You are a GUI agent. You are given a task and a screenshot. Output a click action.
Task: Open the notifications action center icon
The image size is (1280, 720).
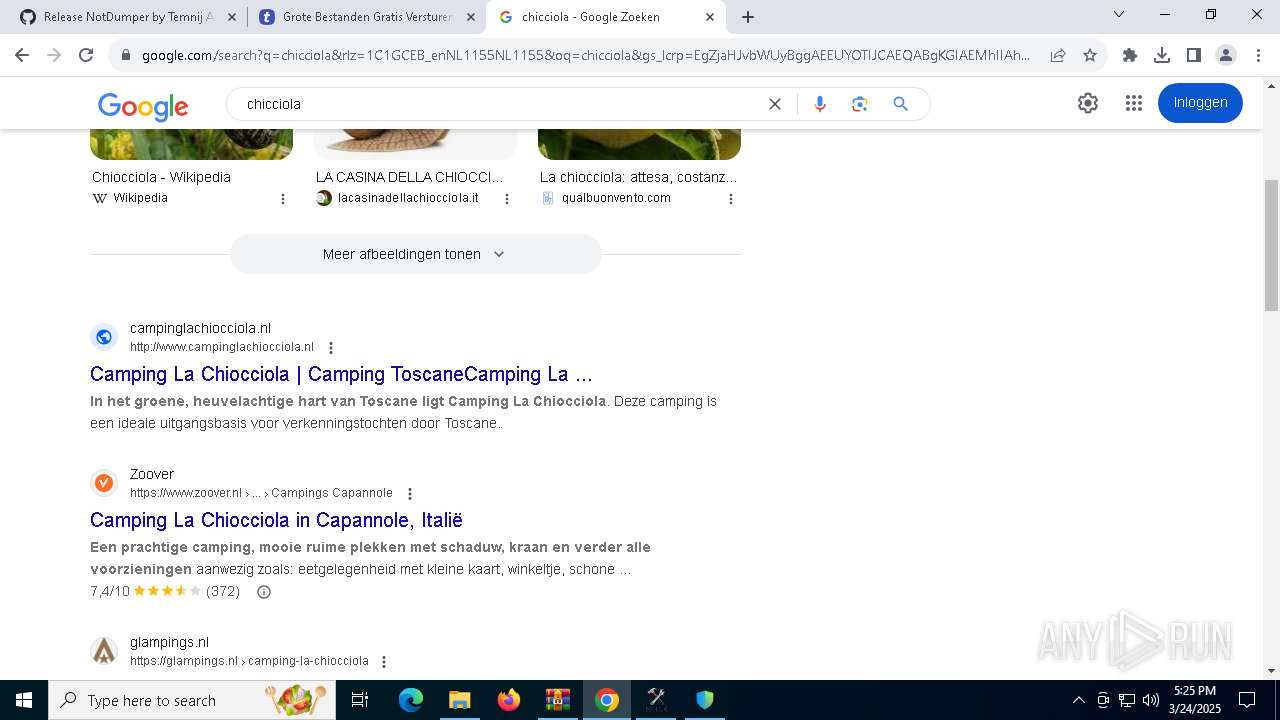tap(1247, 700)
